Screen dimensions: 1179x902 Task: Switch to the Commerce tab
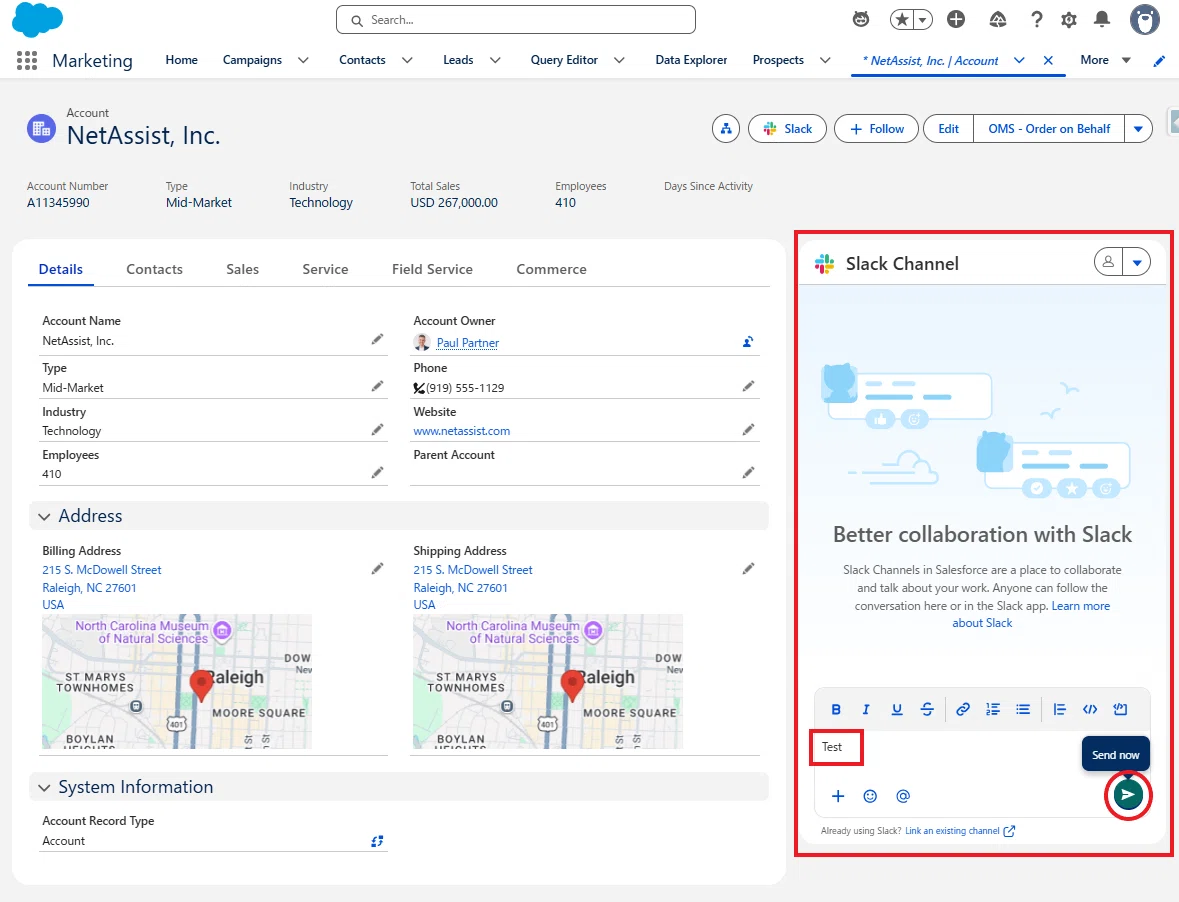point(551,269)
